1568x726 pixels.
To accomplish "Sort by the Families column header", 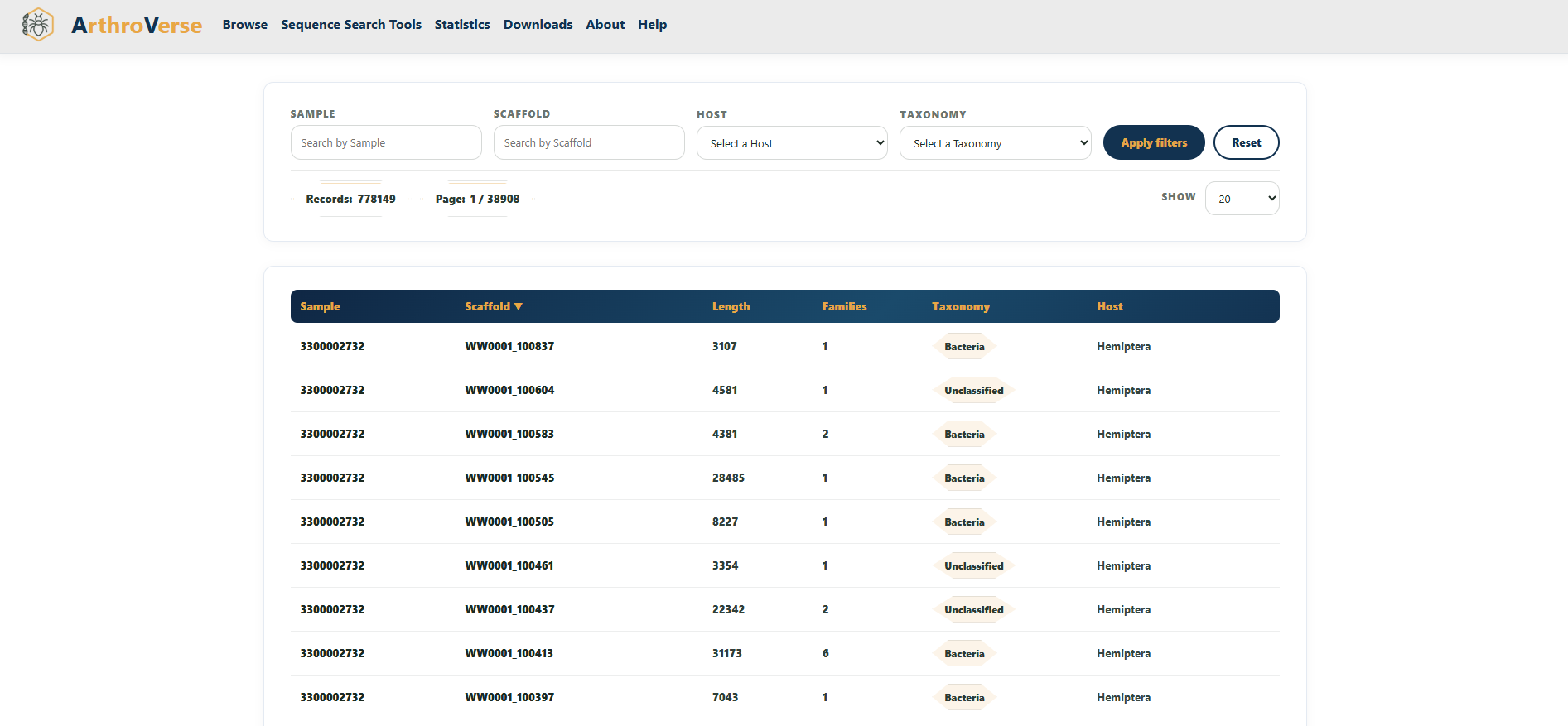I will pyautogui.click(x=845, y=306).
